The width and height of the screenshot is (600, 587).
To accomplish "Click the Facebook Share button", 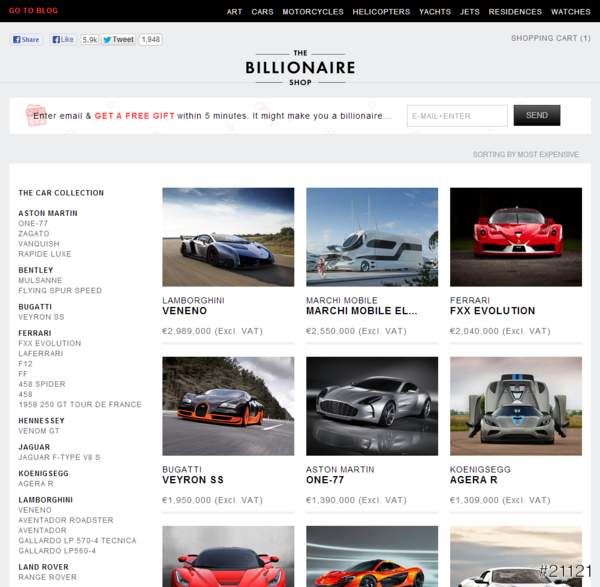I will pyautogui.click(x=26, y=39).
